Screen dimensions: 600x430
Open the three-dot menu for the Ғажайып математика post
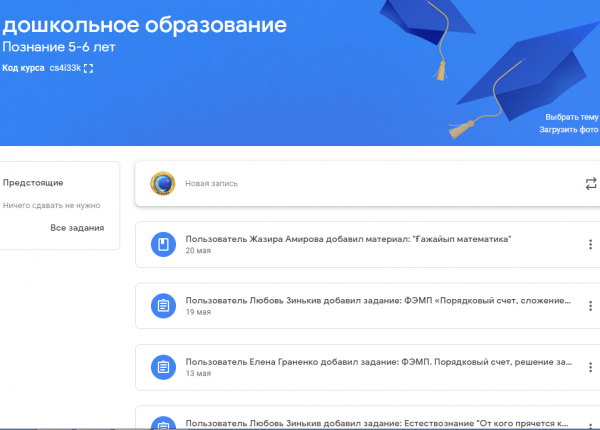click(590, 245)
